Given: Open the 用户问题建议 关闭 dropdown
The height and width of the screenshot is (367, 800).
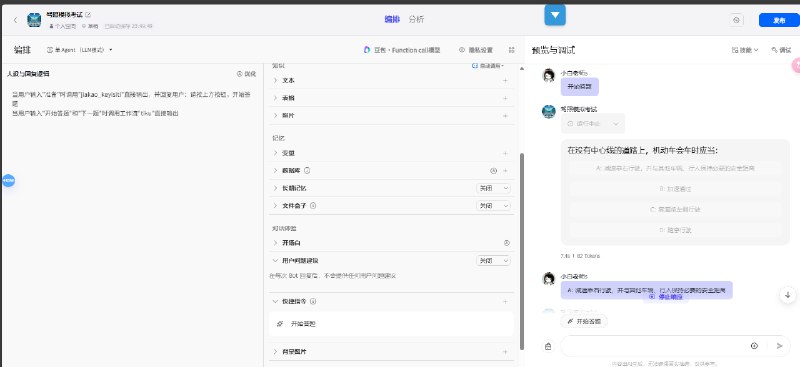Looking at the screenshot, I should click(x=493, y=260).
